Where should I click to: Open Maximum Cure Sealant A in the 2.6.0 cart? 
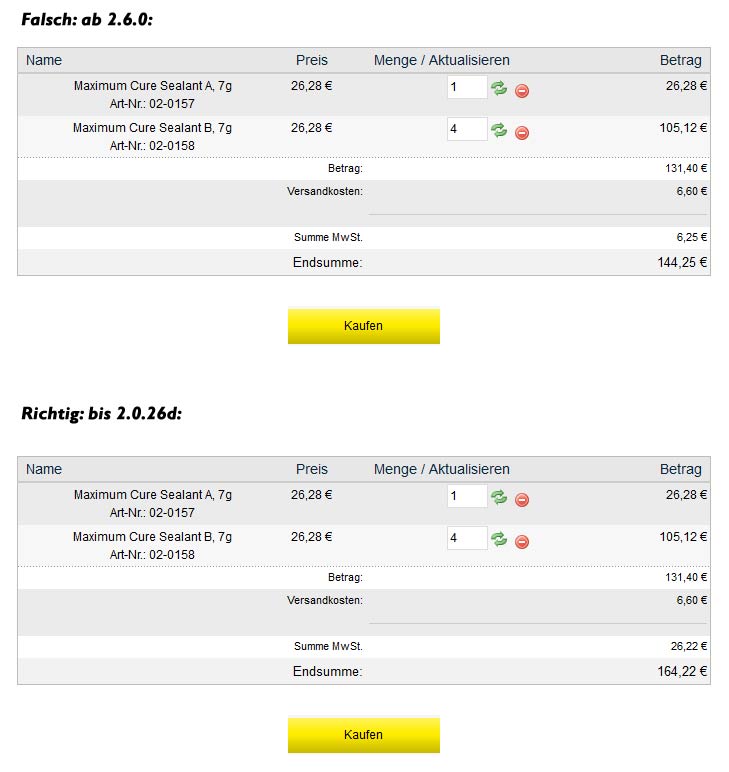152,86
